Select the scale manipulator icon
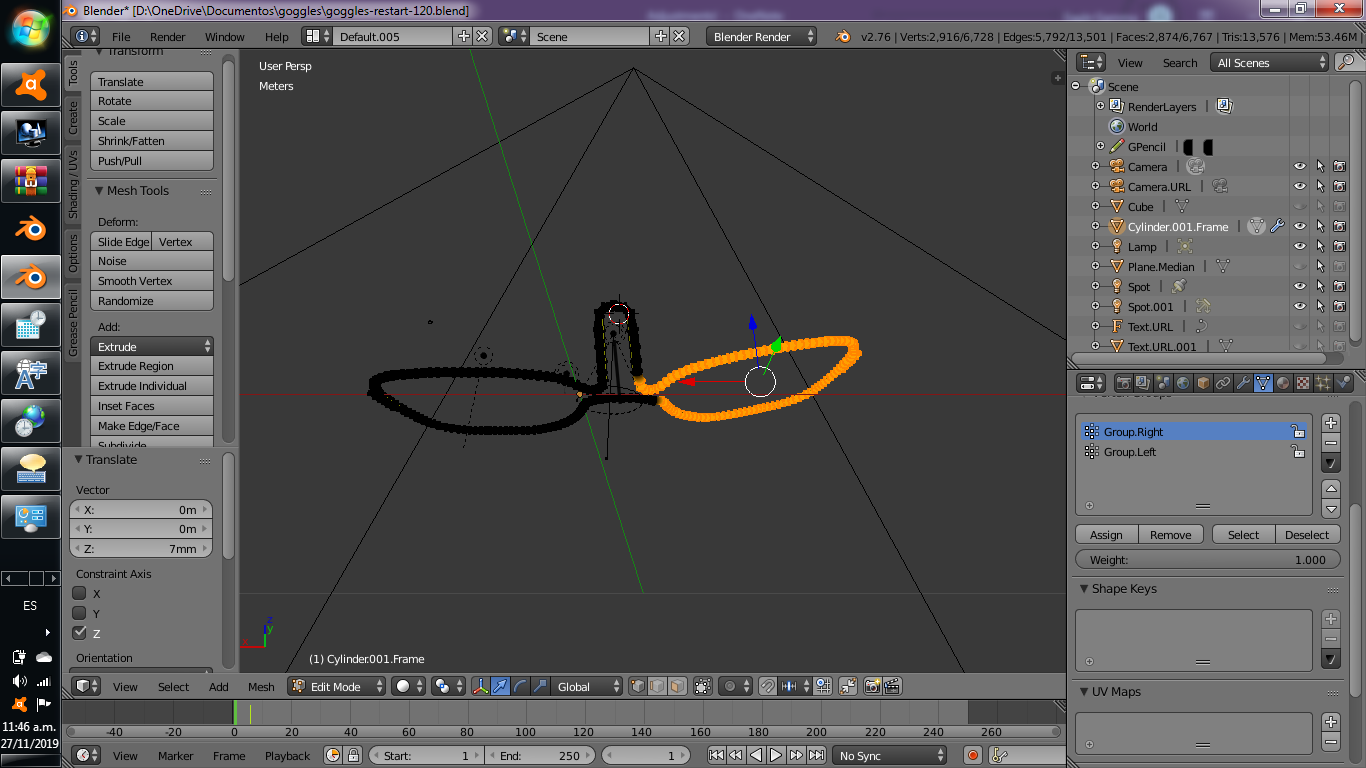The height and width of the screenshot is (768, 1366). (x=541, y=686)
